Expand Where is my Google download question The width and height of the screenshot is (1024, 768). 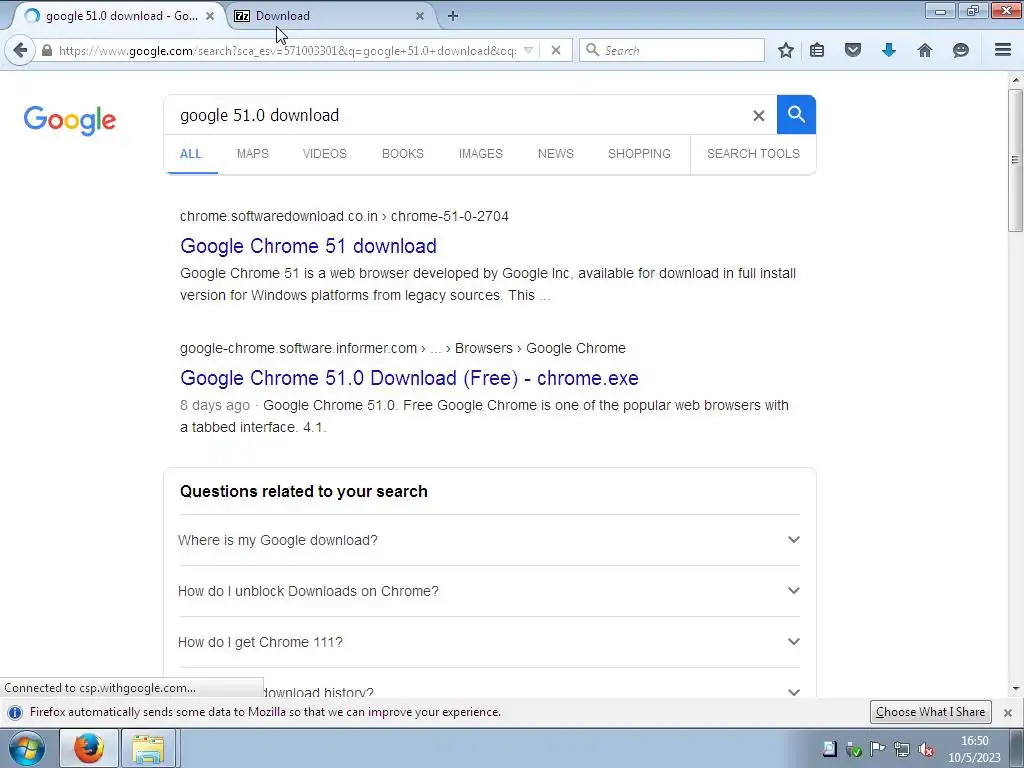[x=489, y=540]
